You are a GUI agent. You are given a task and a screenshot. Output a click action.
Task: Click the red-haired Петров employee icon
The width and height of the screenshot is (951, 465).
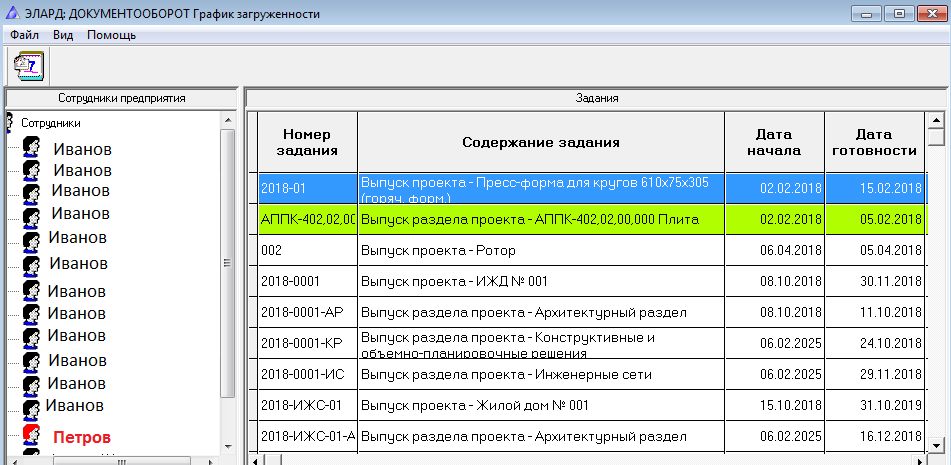[x=32, y=436]
